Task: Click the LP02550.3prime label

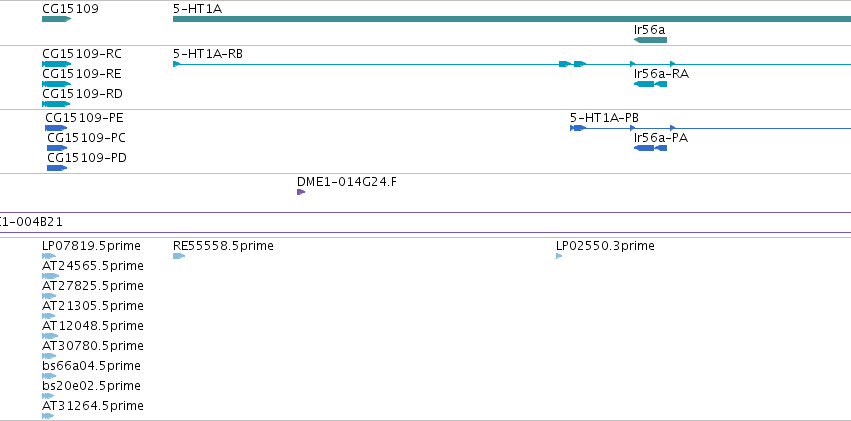Action: click(x=605, y=246)
